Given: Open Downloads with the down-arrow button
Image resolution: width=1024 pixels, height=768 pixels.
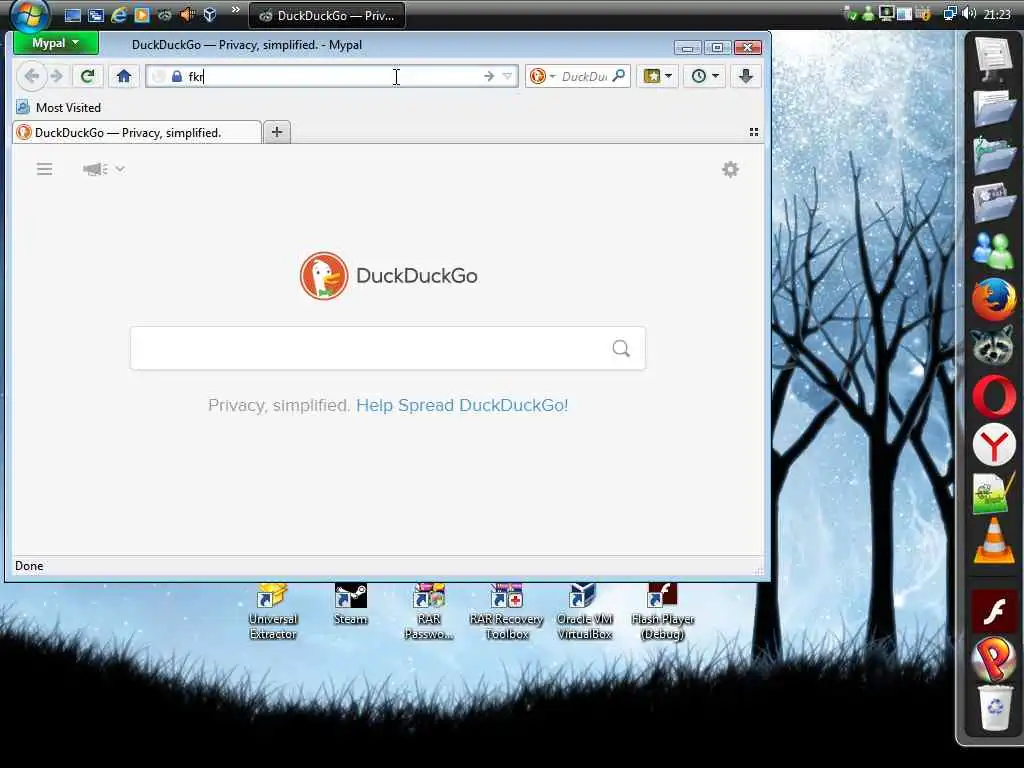Looking at the screenshot, I should pyautogui.click(x=745, y=76).
